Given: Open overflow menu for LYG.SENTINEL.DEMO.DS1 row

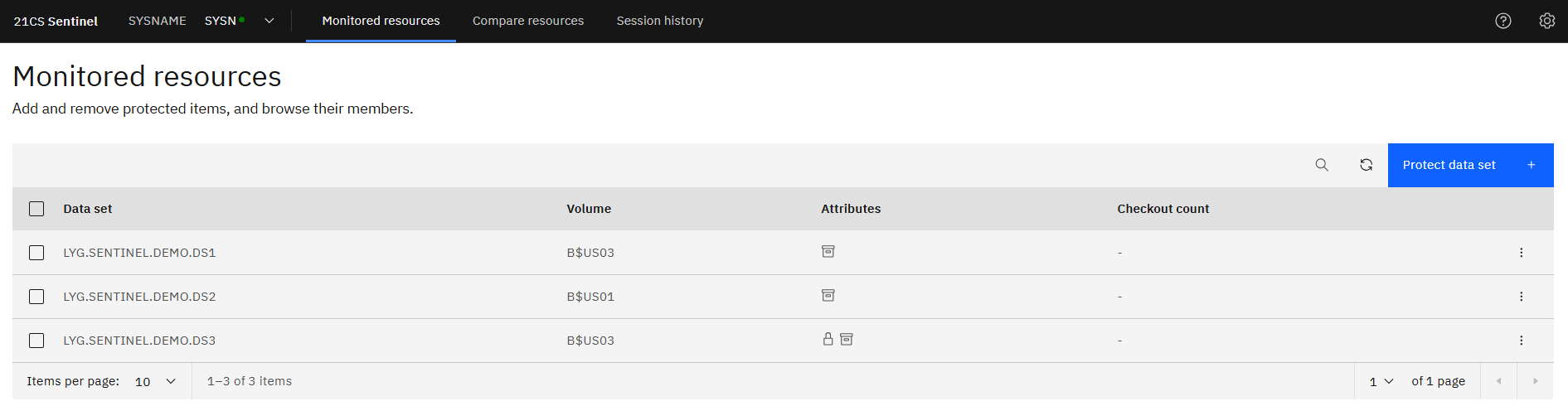Looking at the screenshot, I should coord(1521,253).
